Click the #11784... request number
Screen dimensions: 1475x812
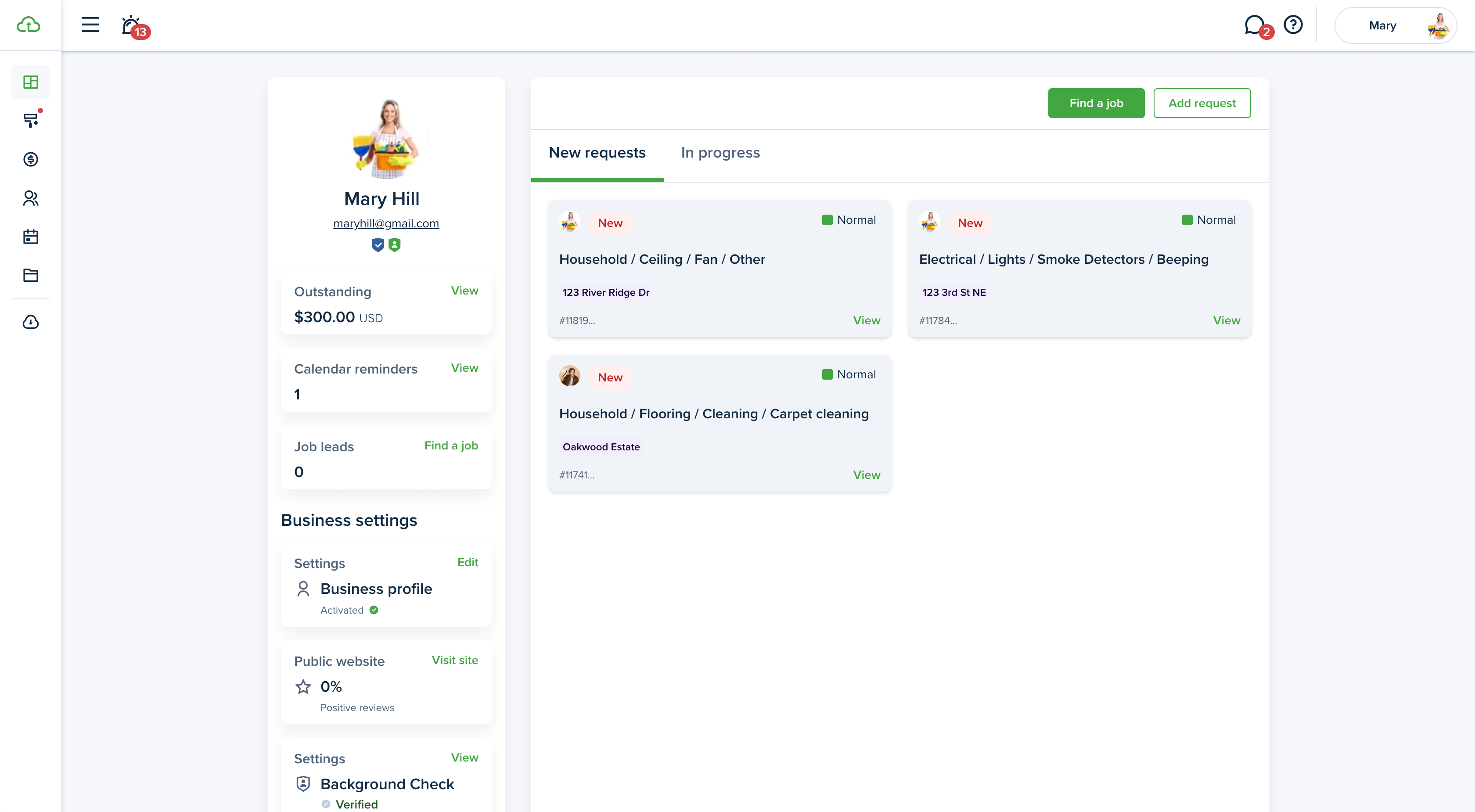pyautogui.click(x=937, y=321)
